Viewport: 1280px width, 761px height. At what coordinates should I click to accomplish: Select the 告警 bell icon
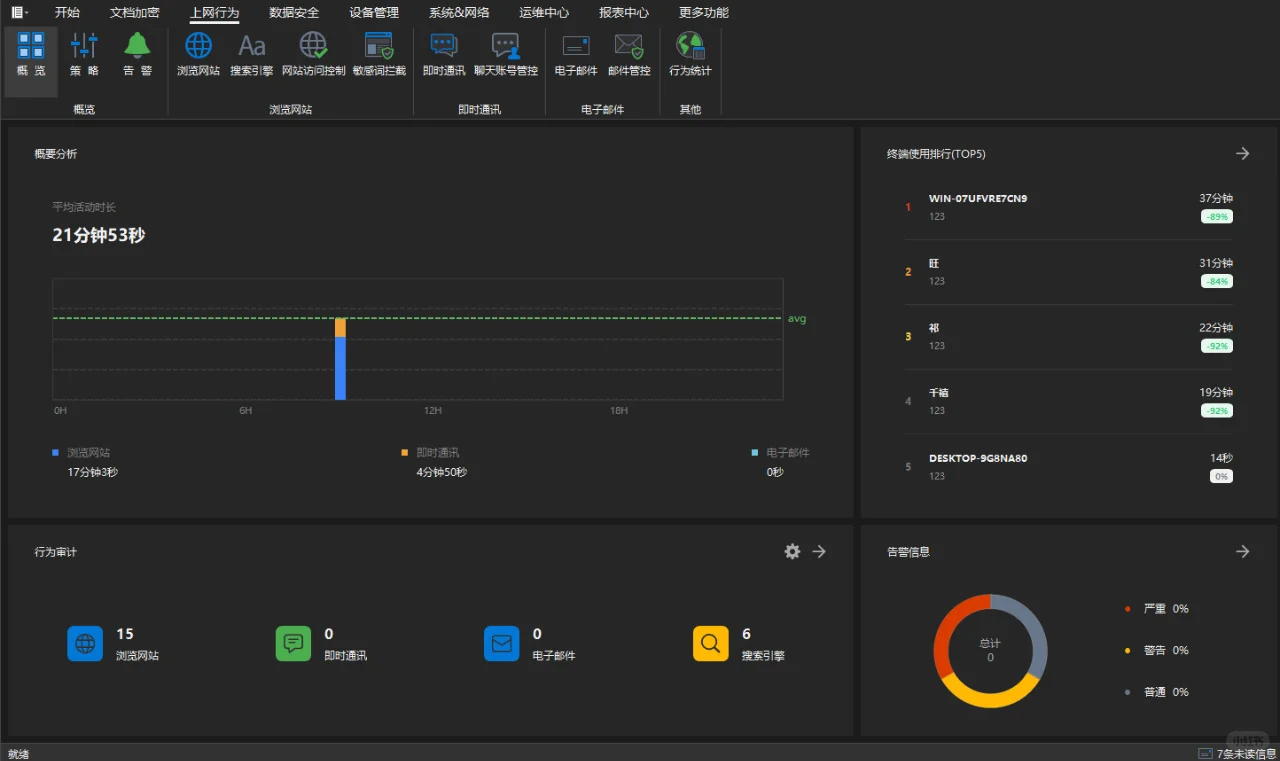[137, 46]
